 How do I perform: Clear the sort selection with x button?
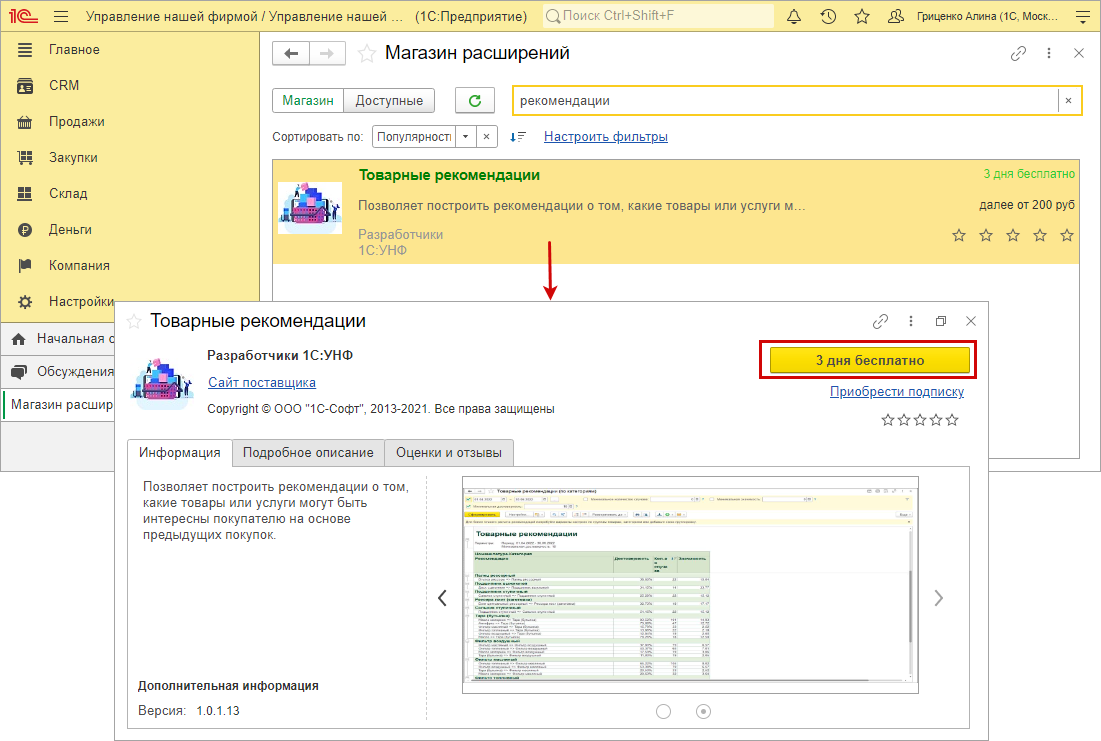coord(487,137)
